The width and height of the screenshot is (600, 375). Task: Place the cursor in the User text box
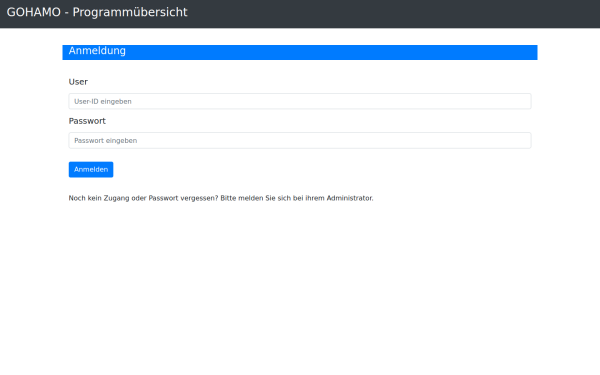300,101
